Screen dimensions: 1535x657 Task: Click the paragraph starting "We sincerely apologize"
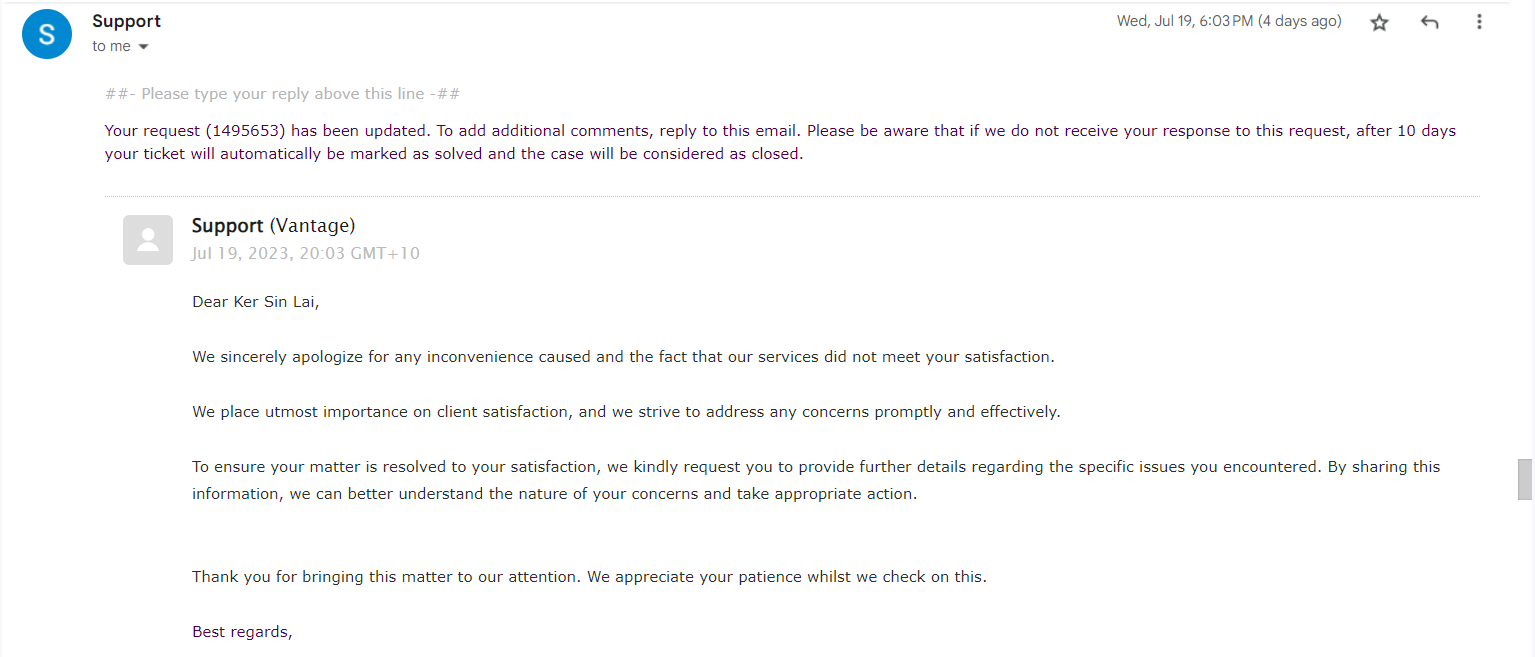tap(623, 356)
